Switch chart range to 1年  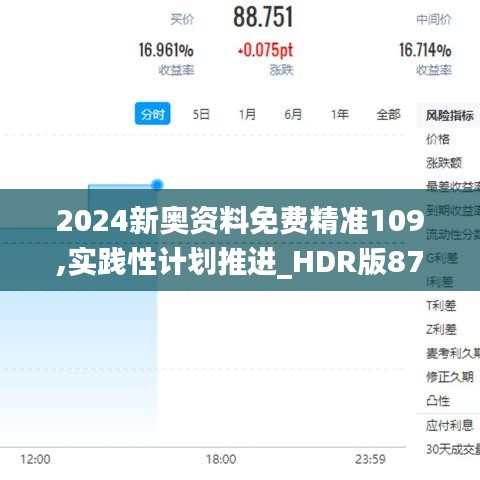(340, 114)
